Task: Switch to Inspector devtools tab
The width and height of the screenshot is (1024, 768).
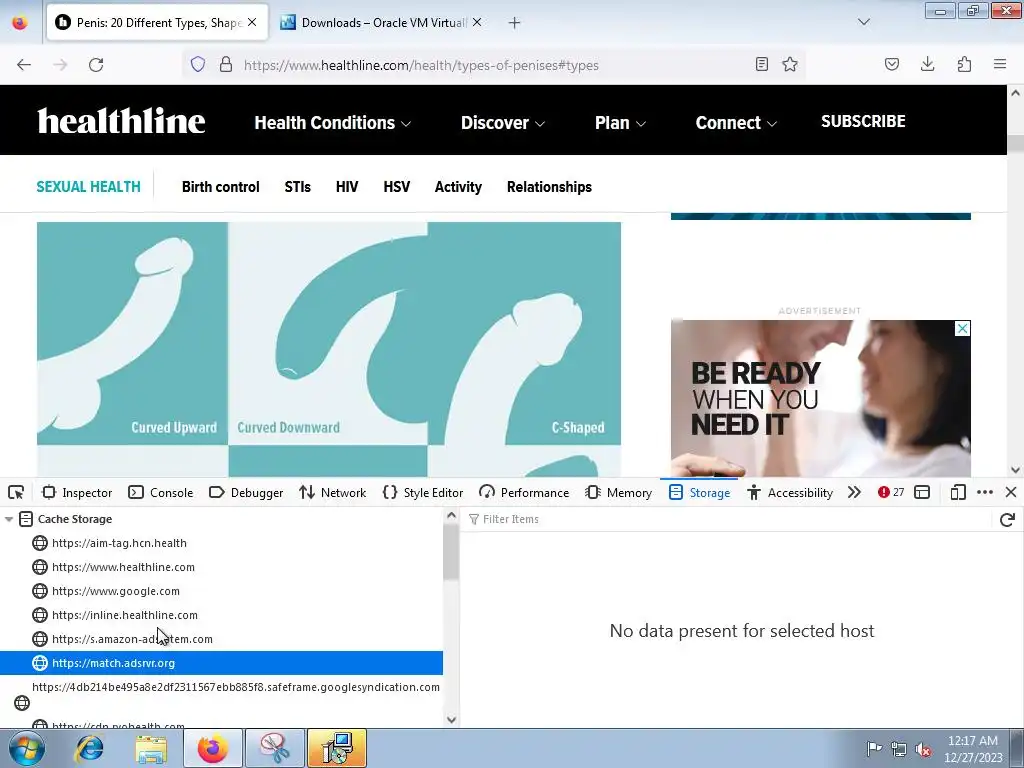Action: point(77,492)
